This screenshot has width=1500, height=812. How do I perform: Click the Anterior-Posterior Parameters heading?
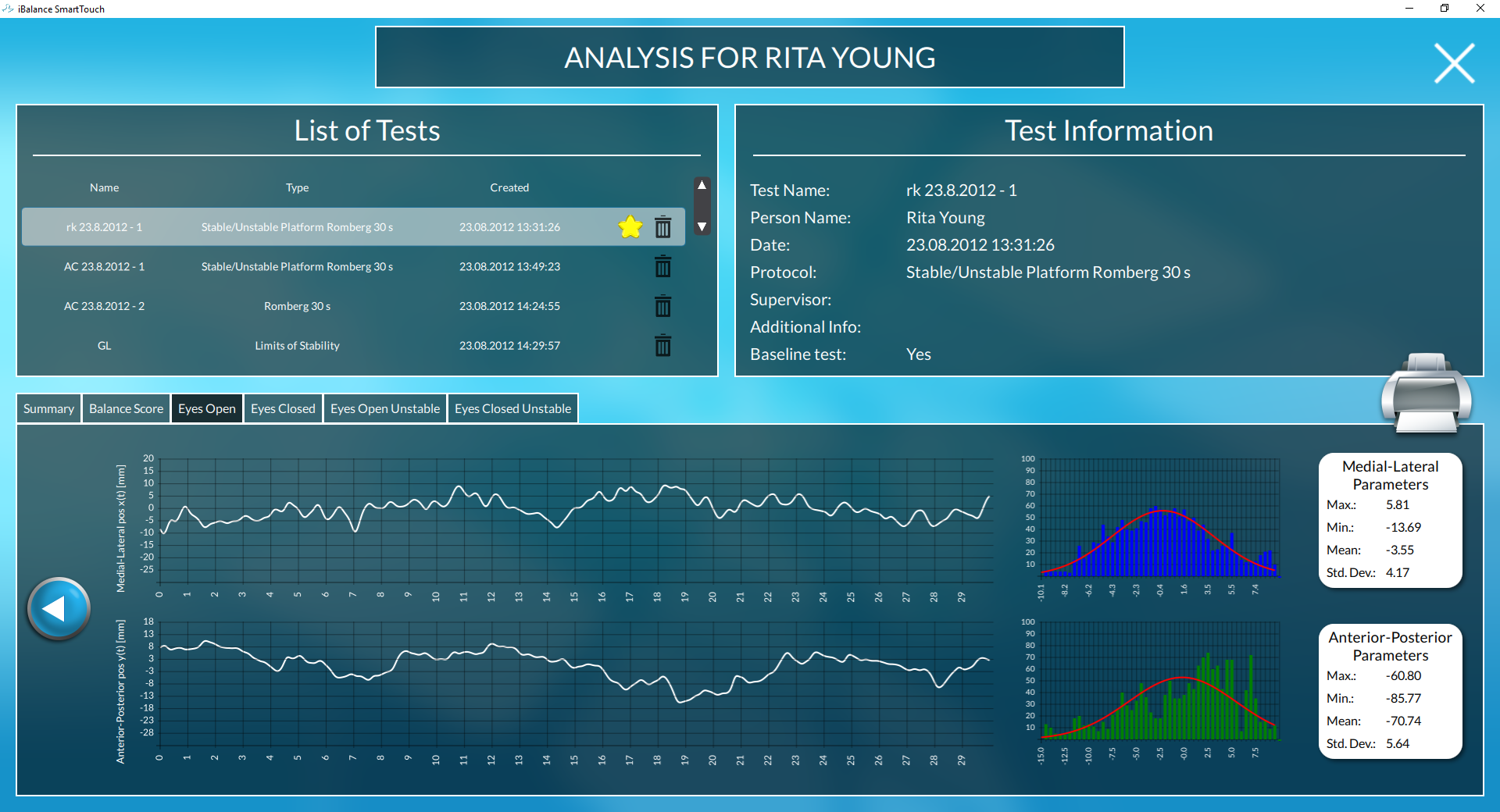(x=1390, y=646)
